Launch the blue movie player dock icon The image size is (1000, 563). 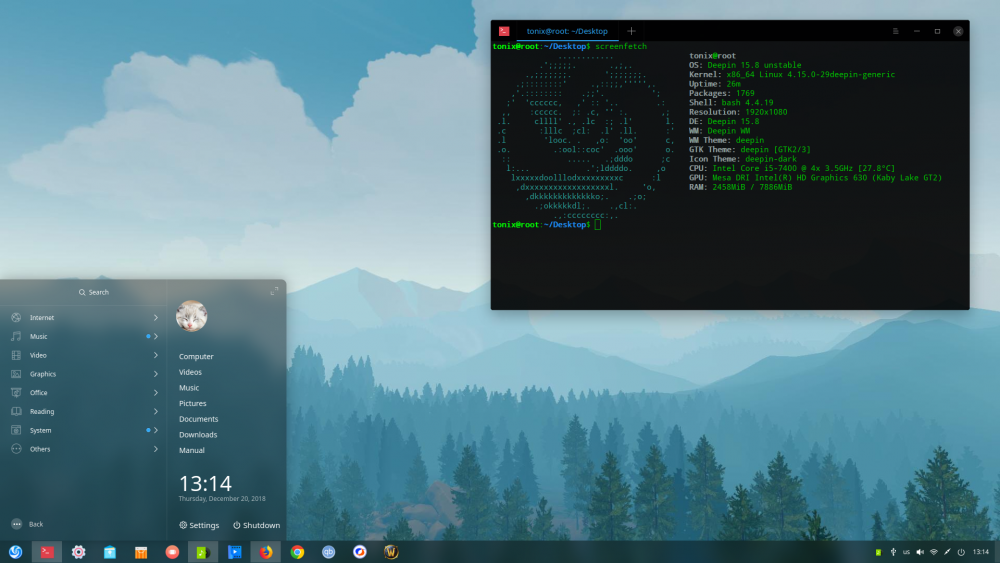(x=235, y=552)
